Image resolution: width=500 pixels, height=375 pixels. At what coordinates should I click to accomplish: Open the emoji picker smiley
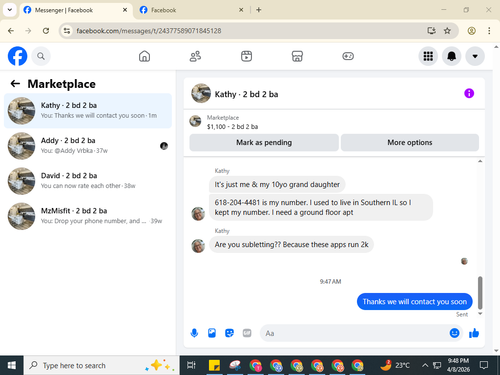click(454, 333)
